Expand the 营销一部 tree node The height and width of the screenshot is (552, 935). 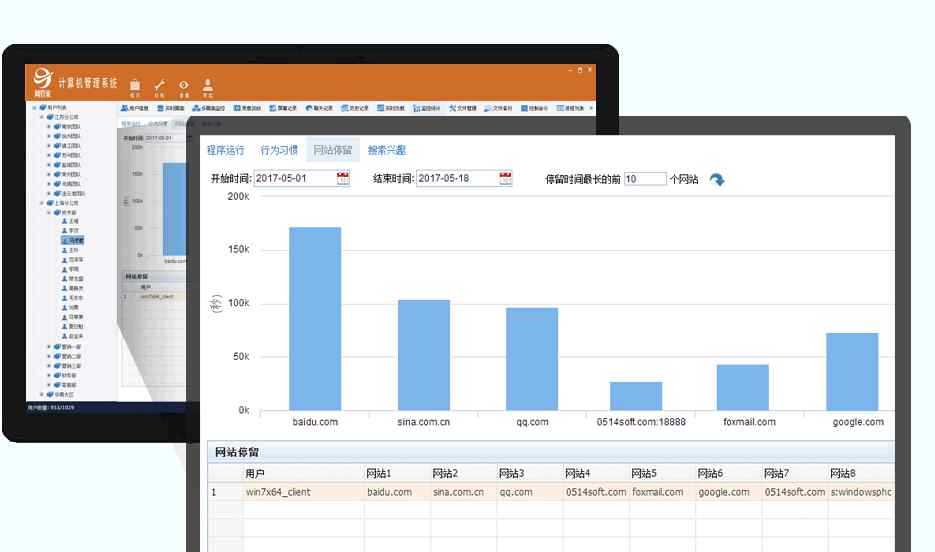49,347
